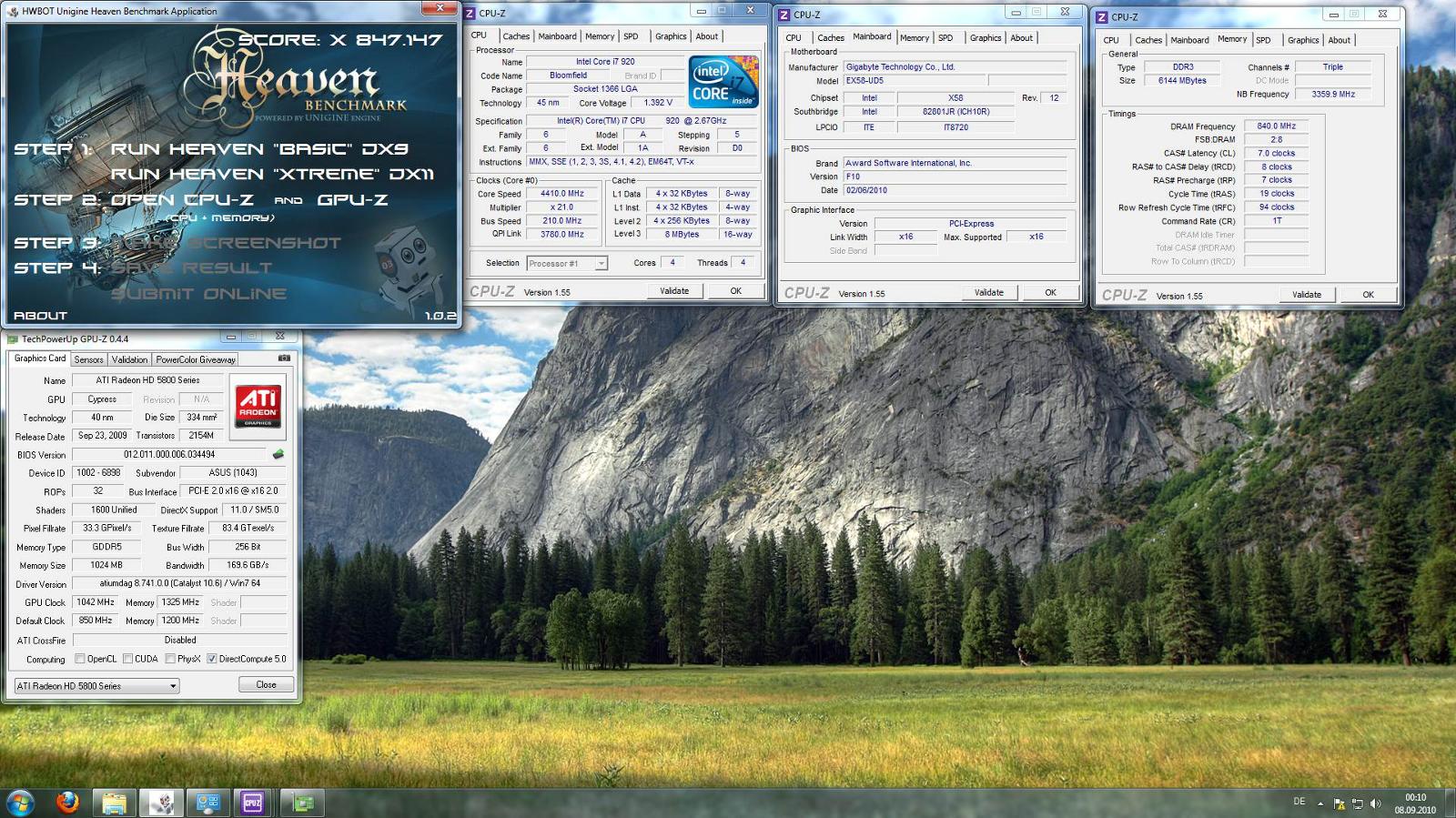
Task: Select CPU tab in the Memory CPU-Z window
Action: pyautogui.click(x=1111, y=40)
